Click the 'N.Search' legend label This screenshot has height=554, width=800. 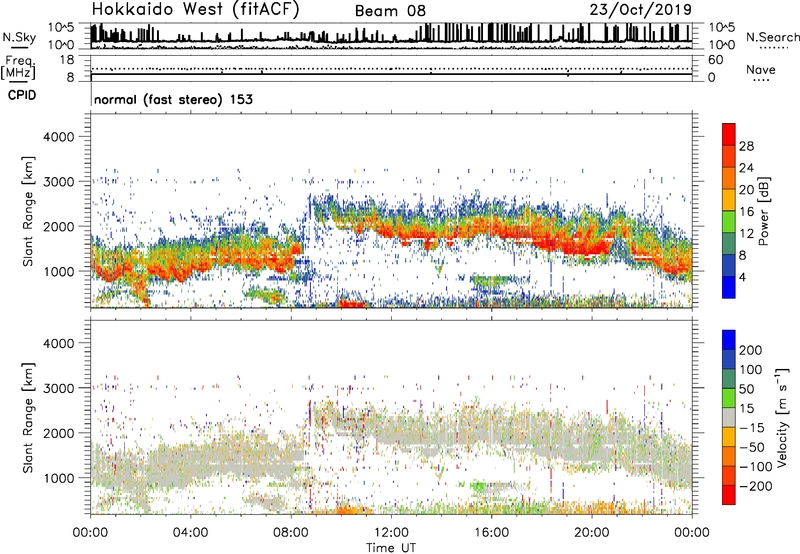pos(772,37)
